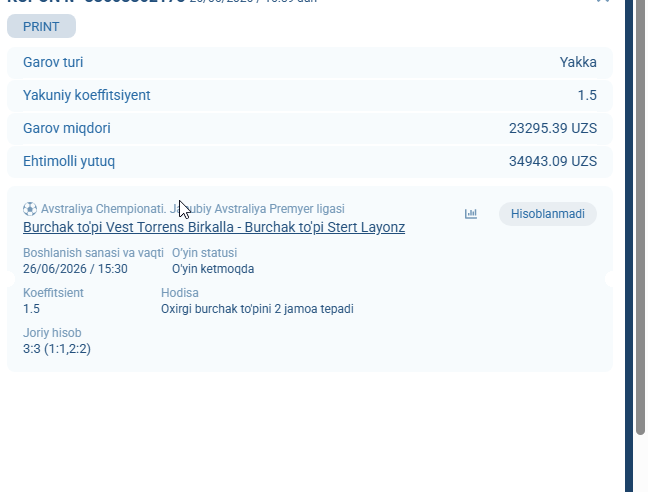The image size is (648, 492).
Task: Click the Hodisa label
Action: 180,293
